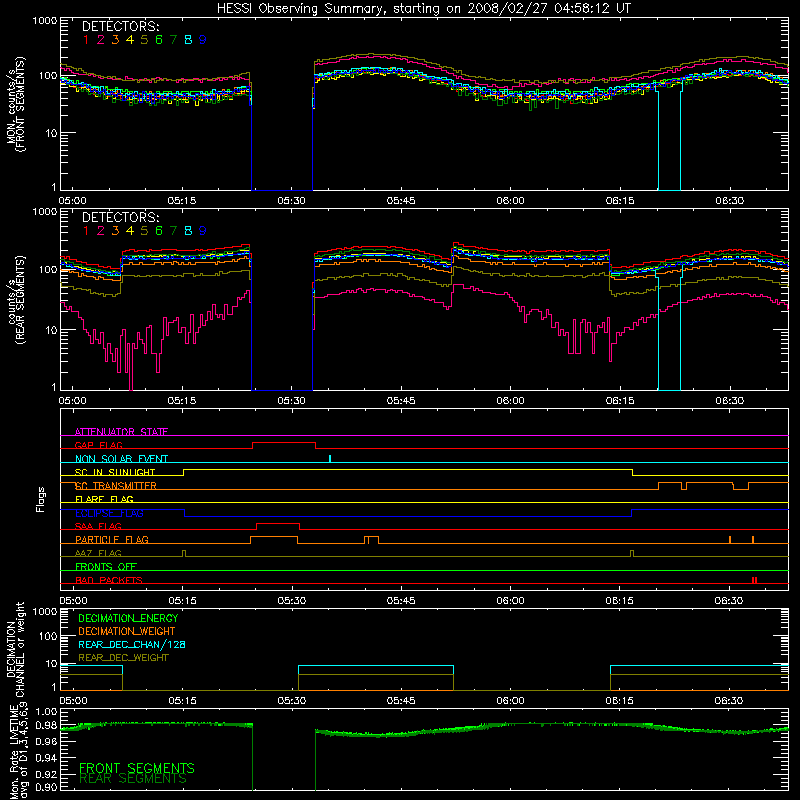This screenshot has width=800, height=800.
Task: Click 05:30 tick under front segments plot
Action: (291, 201)
